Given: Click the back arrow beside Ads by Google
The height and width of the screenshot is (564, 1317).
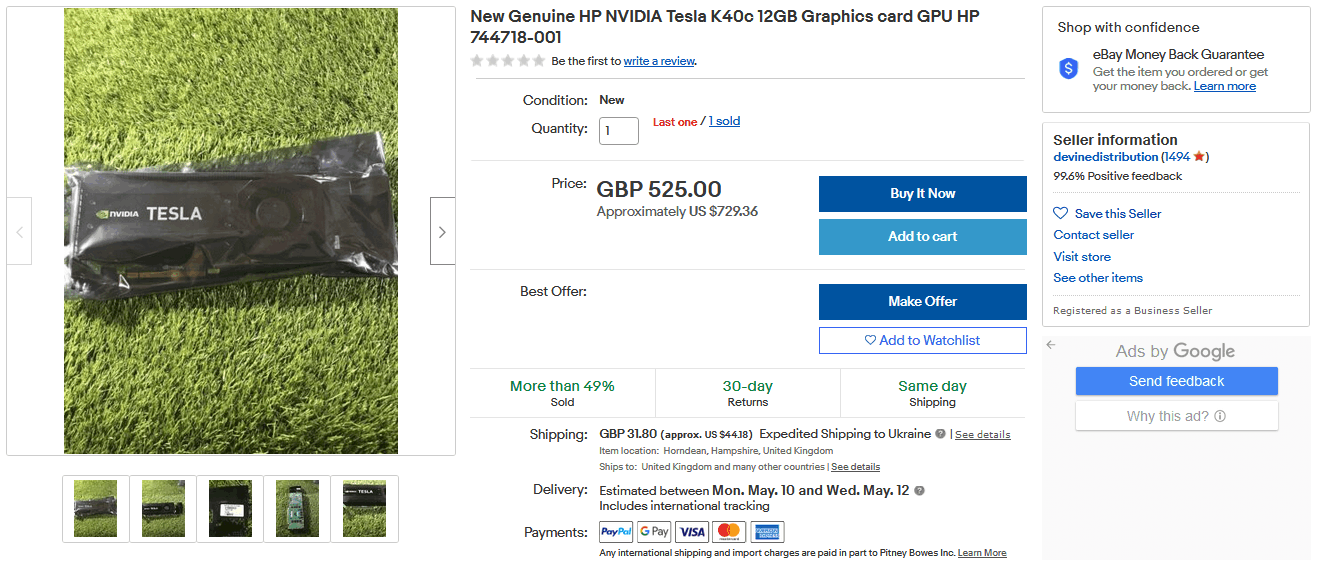Looking at the screenshot, I should (x=1051, y=345).
